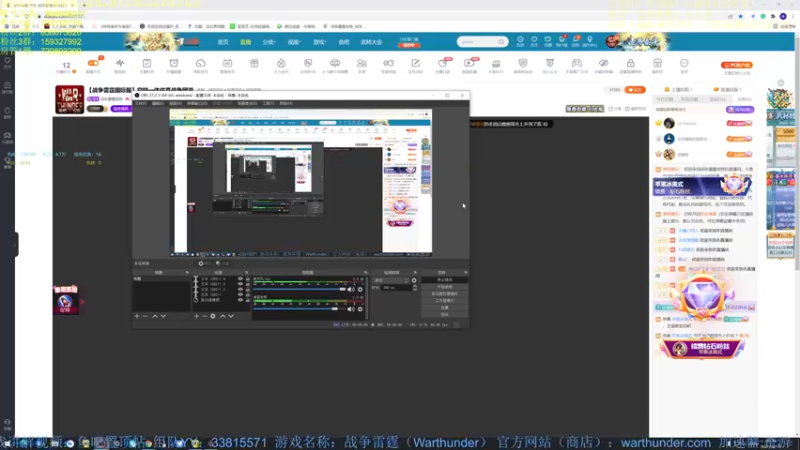Open location pin icon in Douyu header
800x450 pixels.
589,40
